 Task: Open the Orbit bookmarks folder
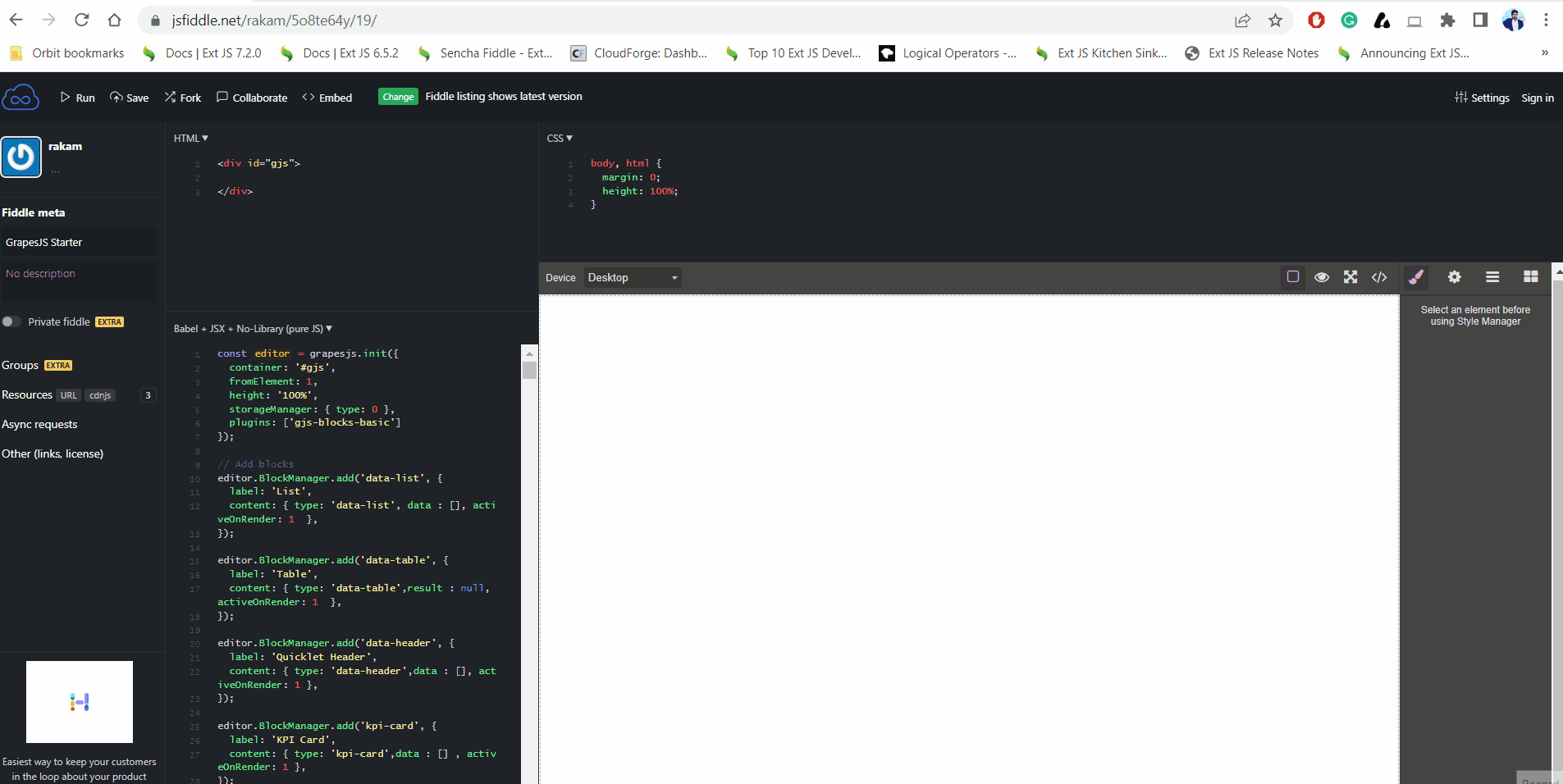tap(66, 53)
